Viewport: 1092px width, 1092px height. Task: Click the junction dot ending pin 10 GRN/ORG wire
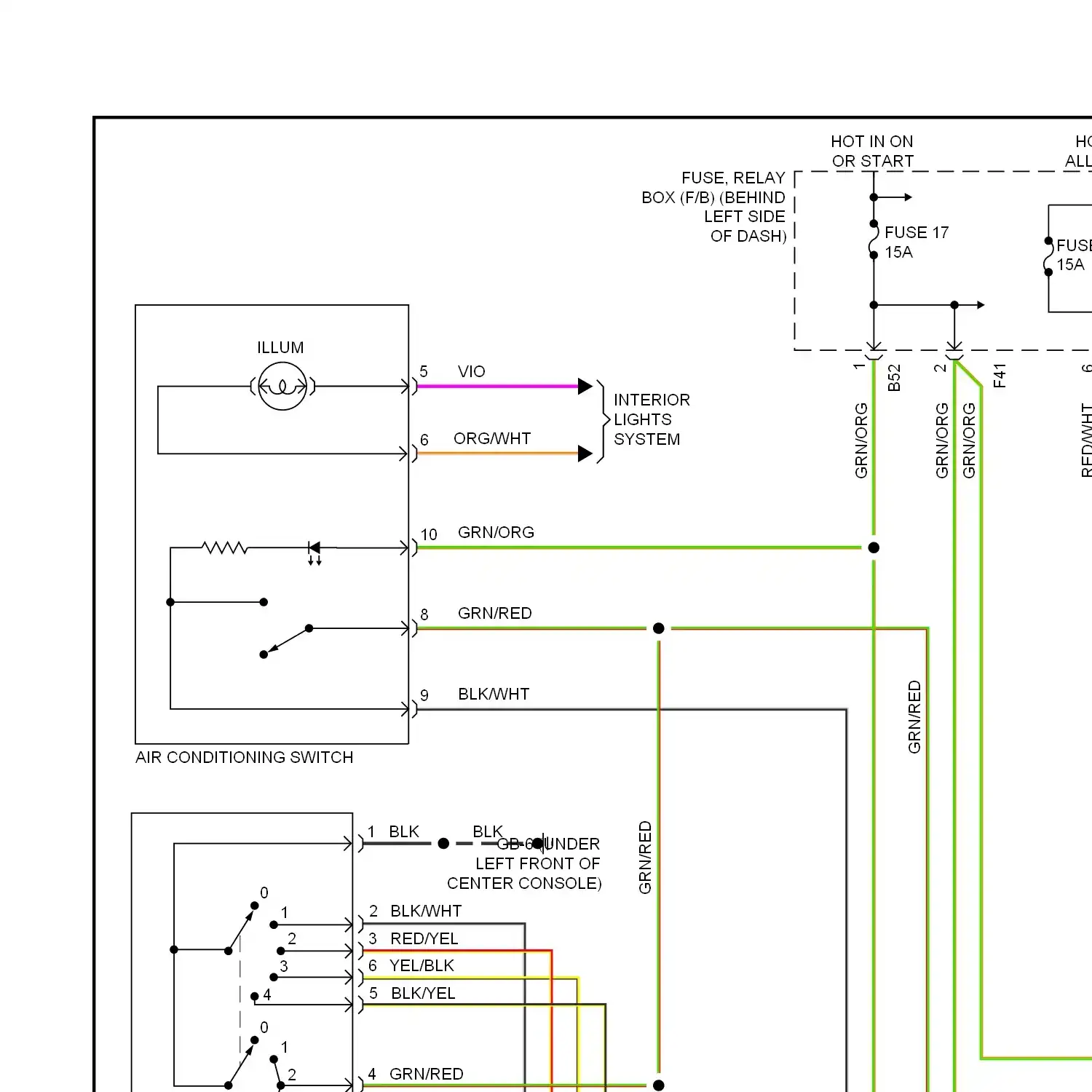tap(874, 547)
